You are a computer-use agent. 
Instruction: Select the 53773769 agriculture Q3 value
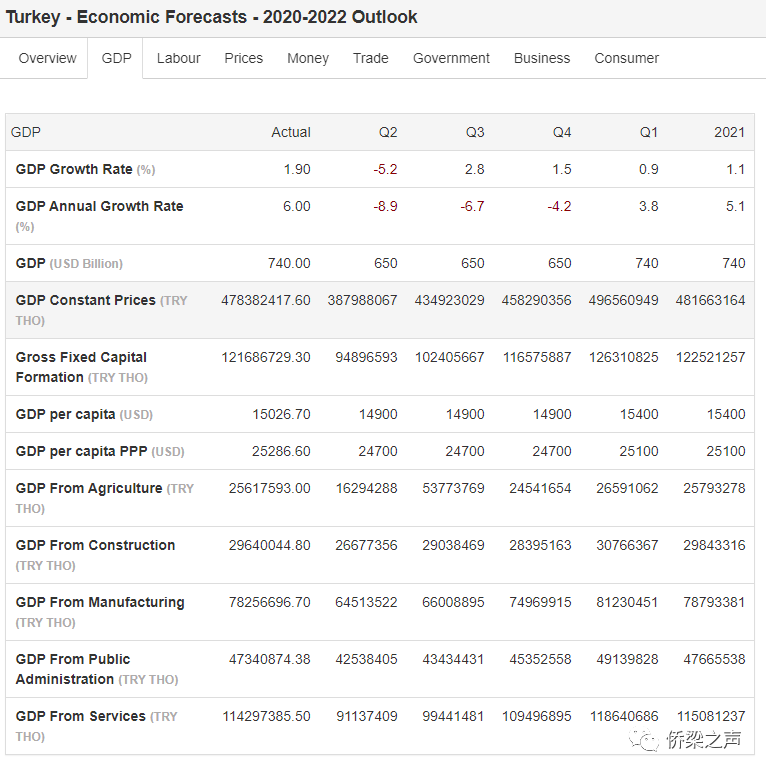point(453,488)
